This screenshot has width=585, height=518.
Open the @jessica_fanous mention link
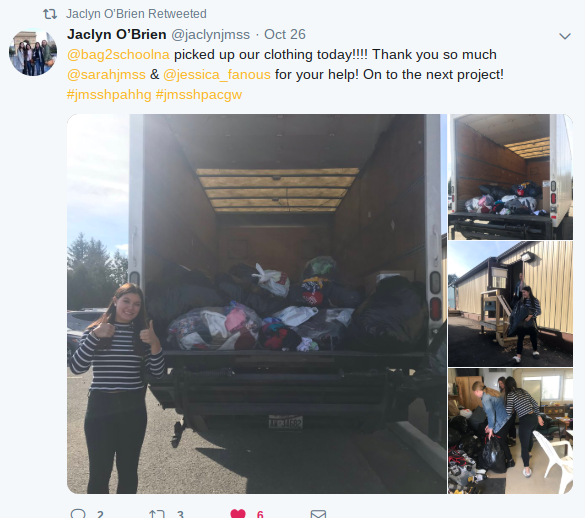coord(217,75)
